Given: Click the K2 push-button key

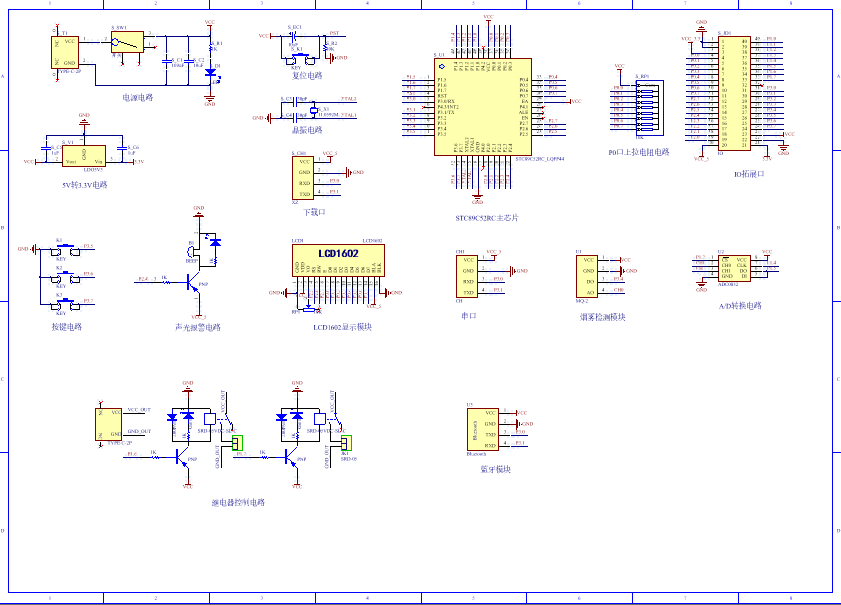Looking at the screenshot, I should coord(65,277).
